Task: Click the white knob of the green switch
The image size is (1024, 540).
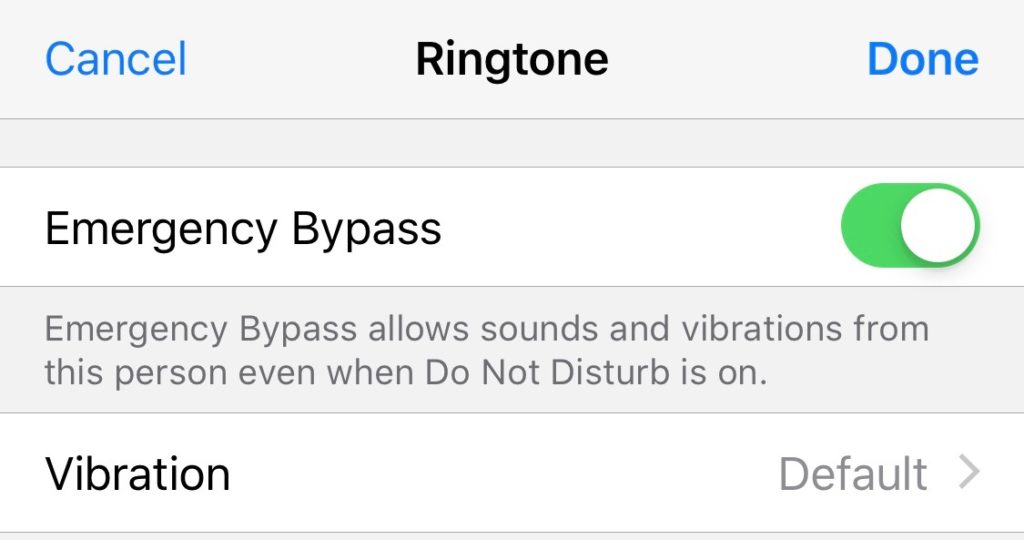Action: 938,225
